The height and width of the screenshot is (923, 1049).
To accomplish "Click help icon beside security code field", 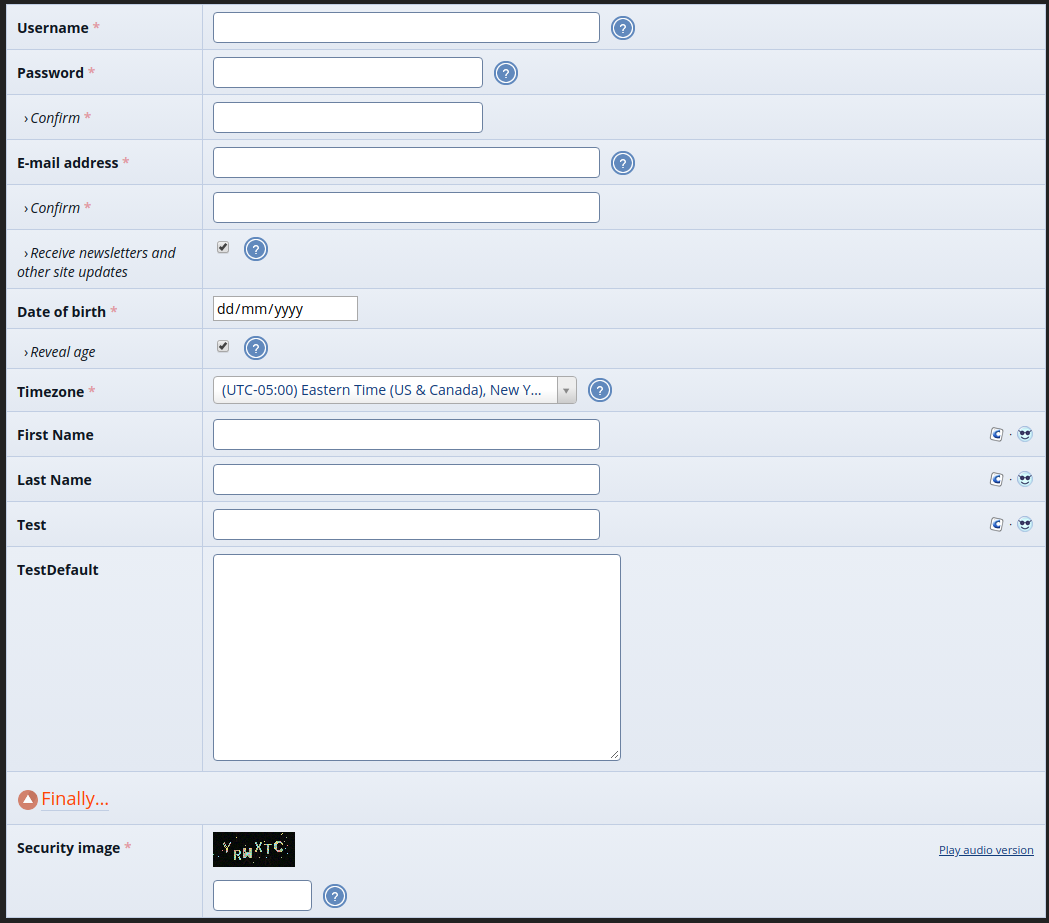I will (335, 896).
